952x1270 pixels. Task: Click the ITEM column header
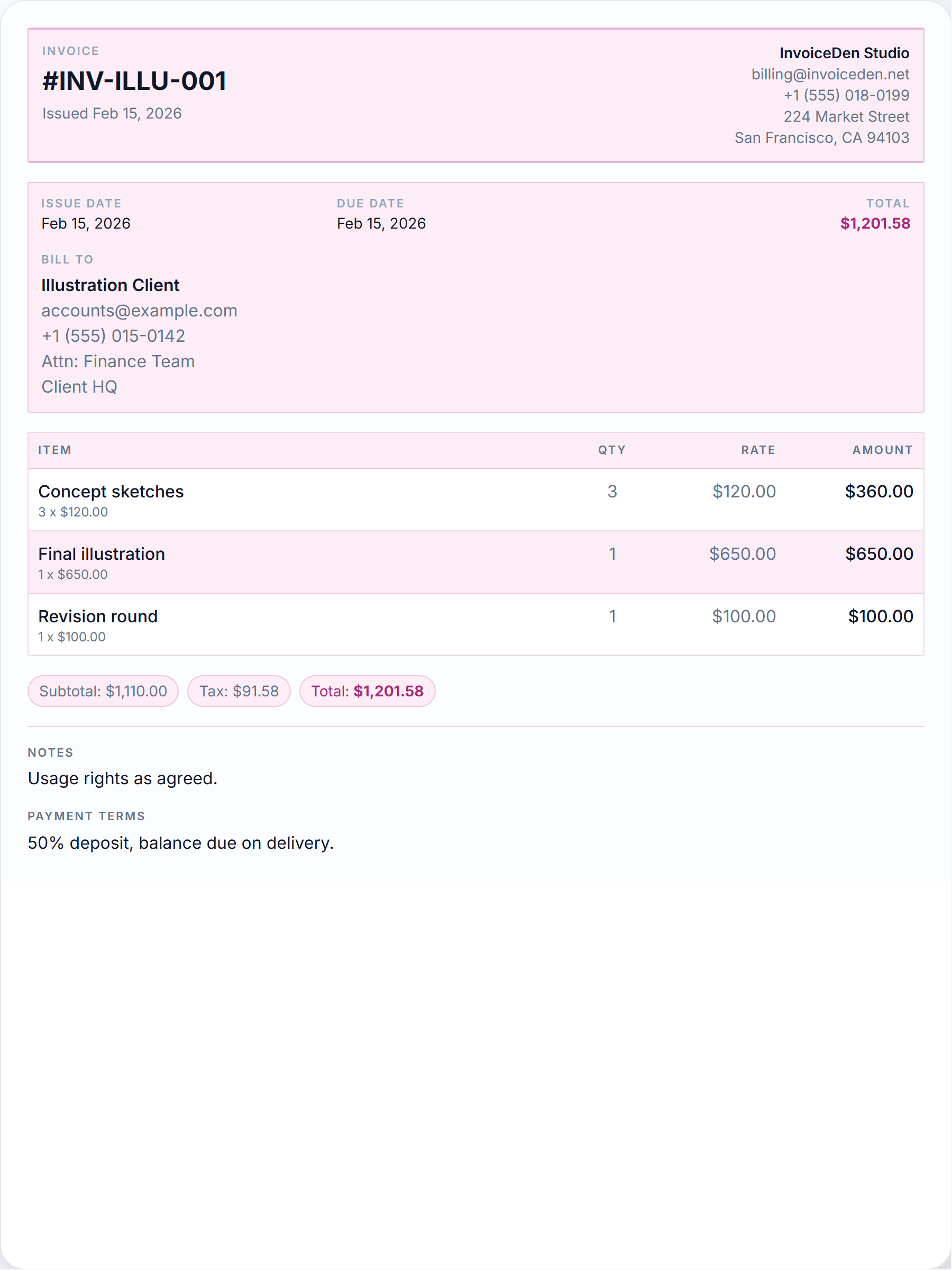(x=55, y=450)
